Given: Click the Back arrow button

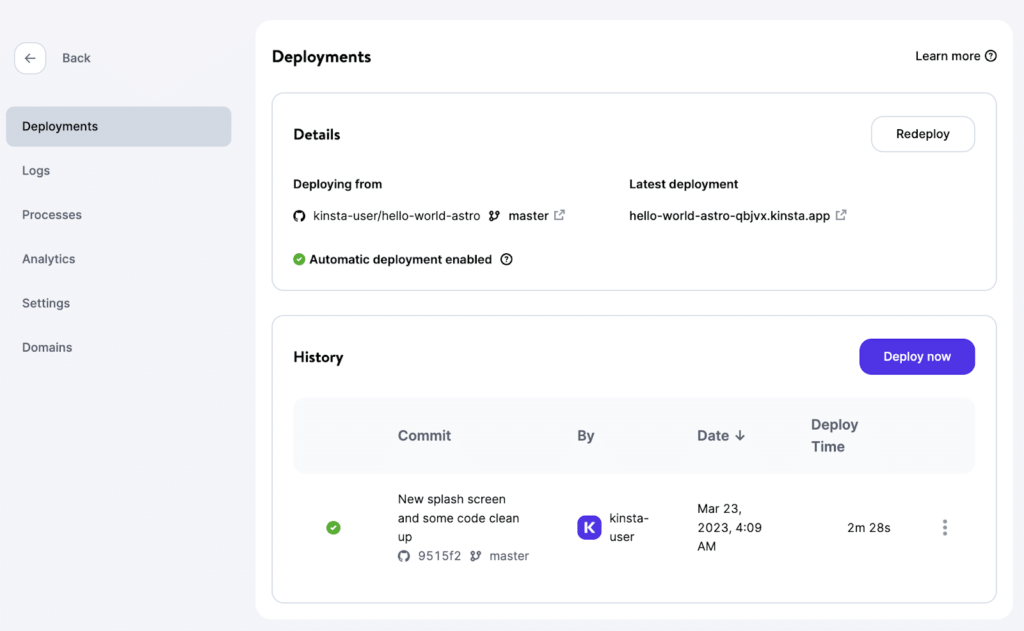Looking at the screenshot, I should [30, 58].
